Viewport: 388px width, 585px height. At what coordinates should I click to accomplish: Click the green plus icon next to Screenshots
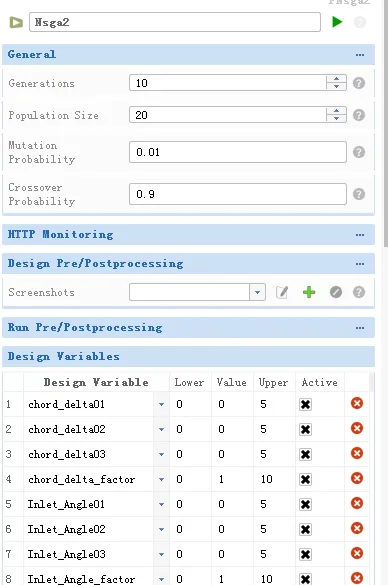point(309,292)
